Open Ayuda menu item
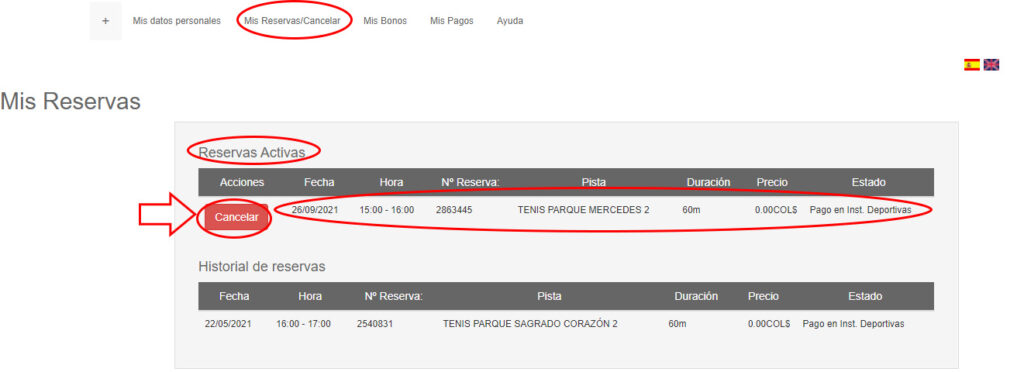This screenshot has width=1024, height=372. (x=509, y=21)
